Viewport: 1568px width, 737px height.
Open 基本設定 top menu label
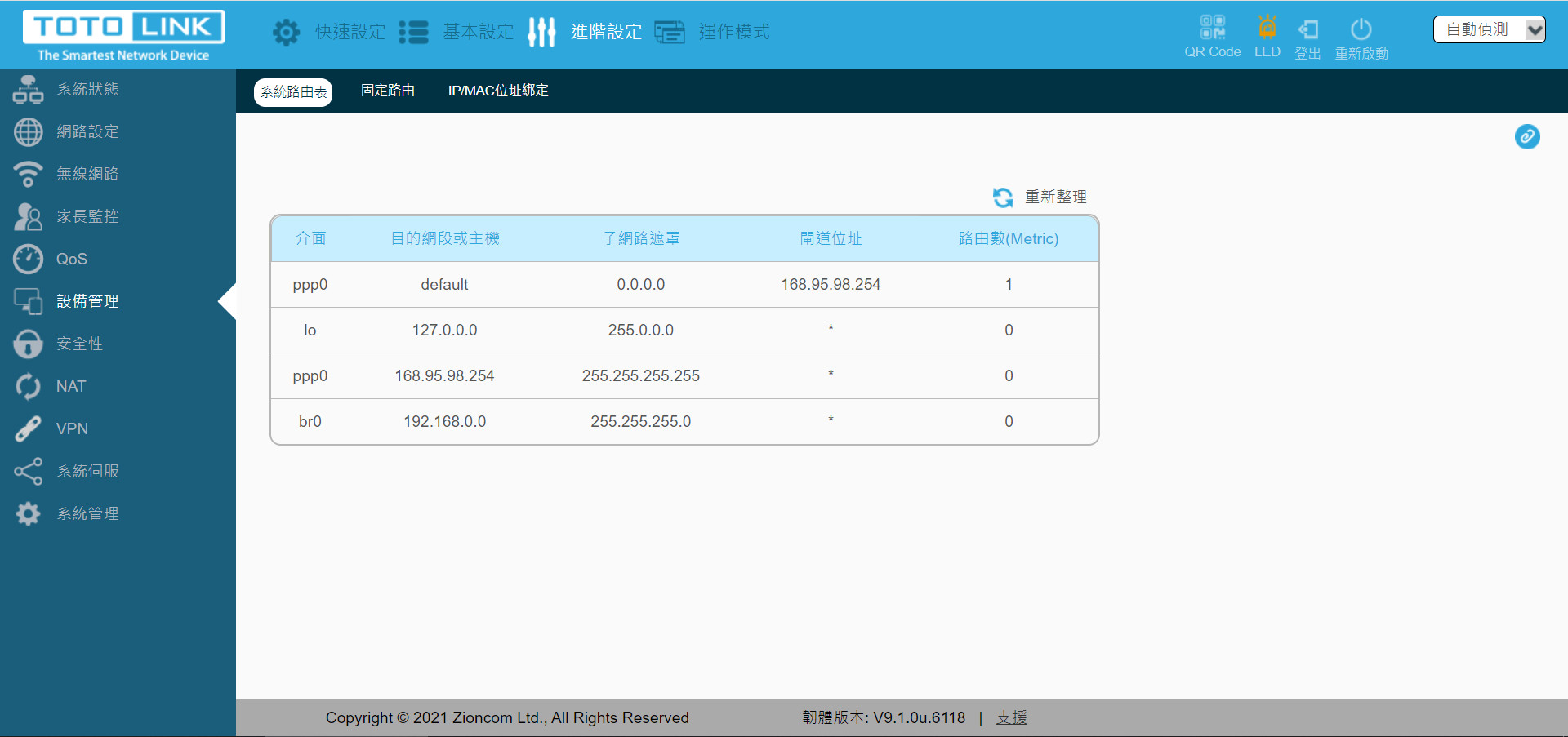(x=479, y=32)
